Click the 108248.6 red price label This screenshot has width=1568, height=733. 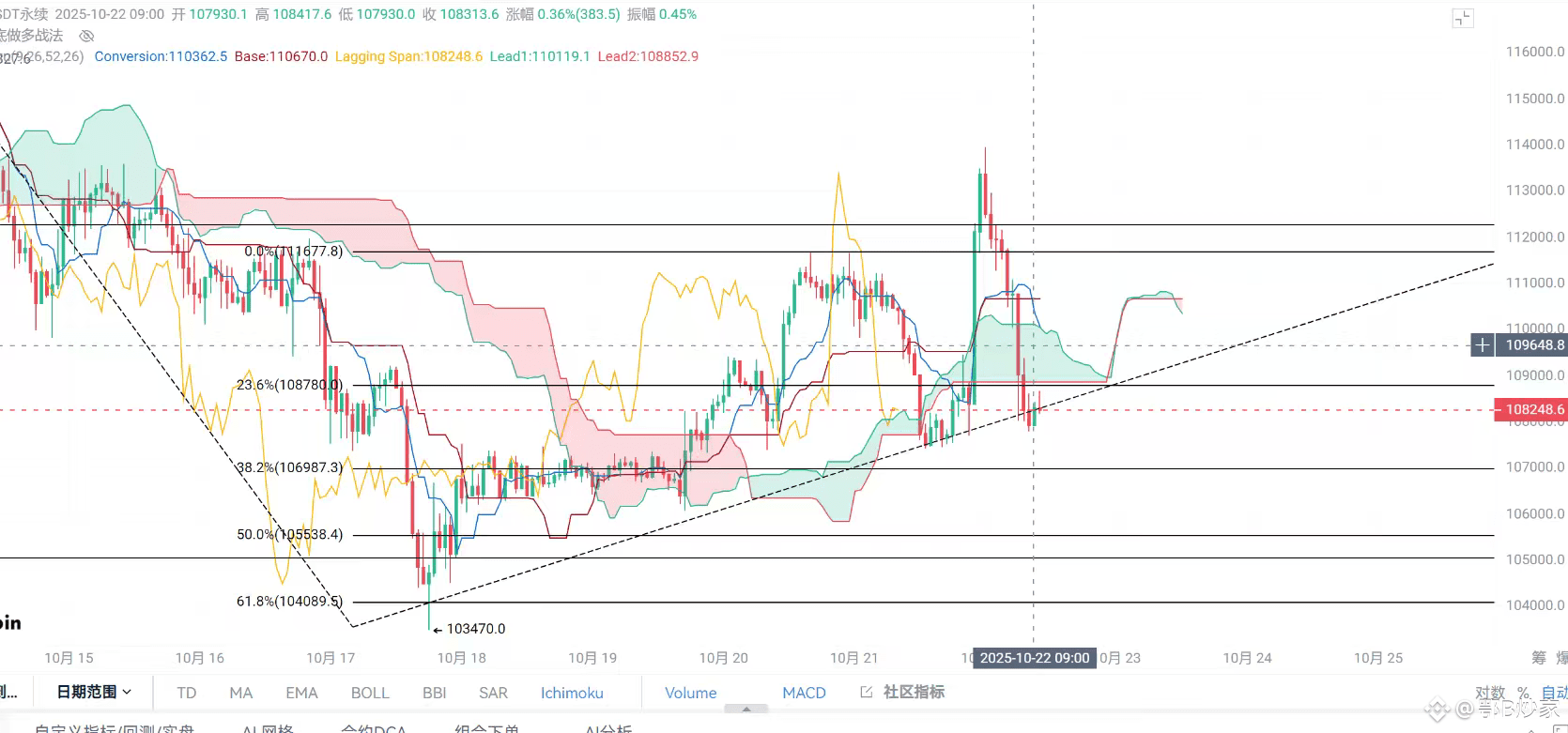[1530, 409]
